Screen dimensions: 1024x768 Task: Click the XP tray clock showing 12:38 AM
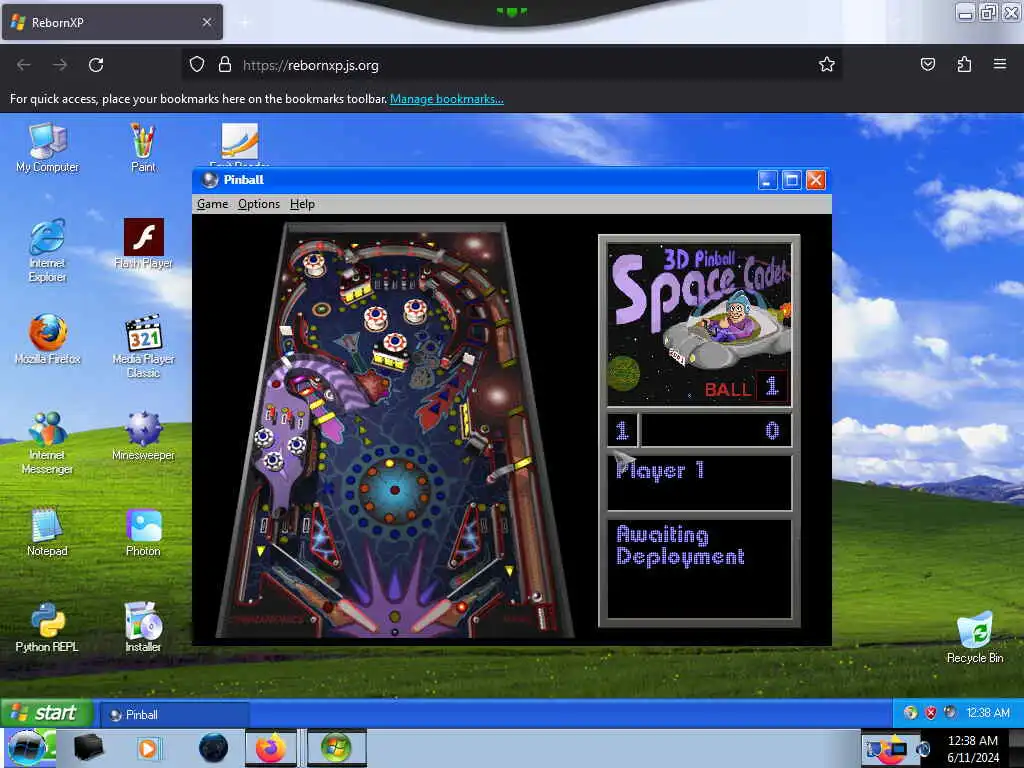(x=987, y=712)
